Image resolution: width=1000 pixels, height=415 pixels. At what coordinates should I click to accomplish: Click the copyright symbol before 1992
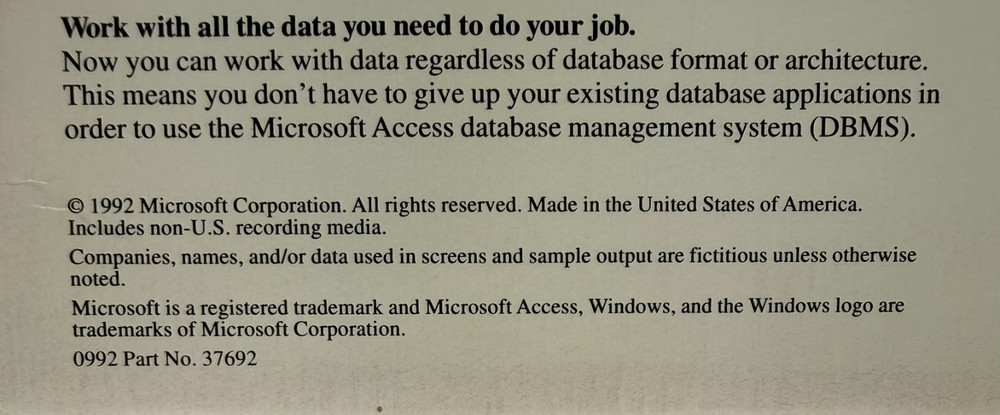pyautogui.click(x=76, y=206)
